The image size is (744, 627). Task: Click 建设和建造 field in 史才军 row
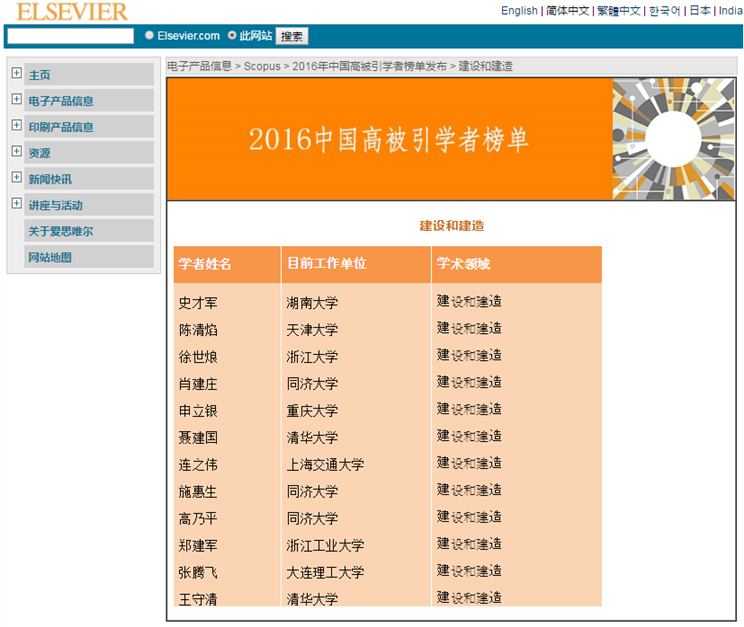[469, 301]
